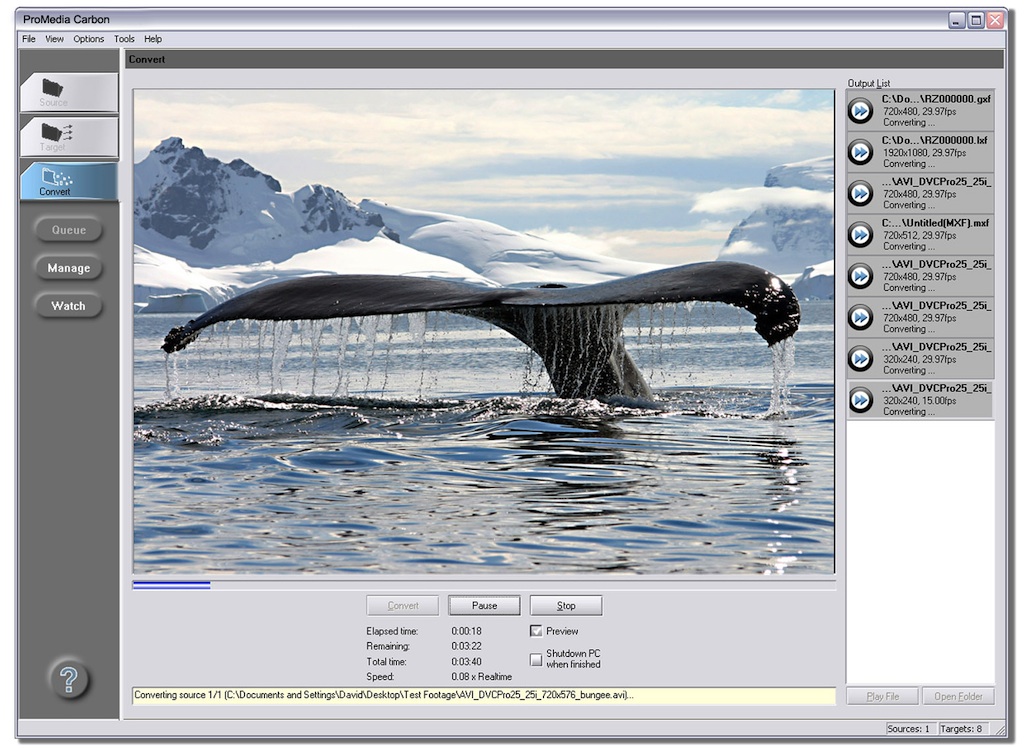Disable the Preview checkbox
Viewport: 1024px width, 748px height.
pos(536,631)
